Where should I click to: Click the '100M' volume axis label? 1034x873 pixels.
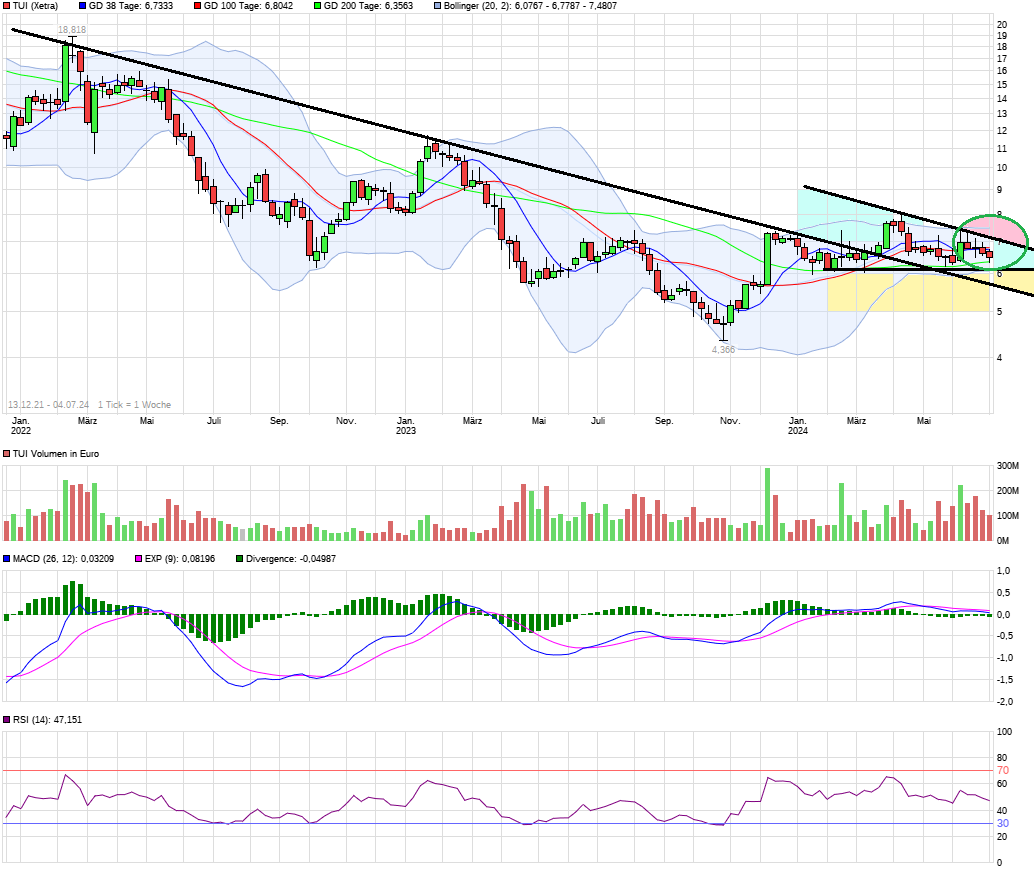click(x=1008, y=516)
